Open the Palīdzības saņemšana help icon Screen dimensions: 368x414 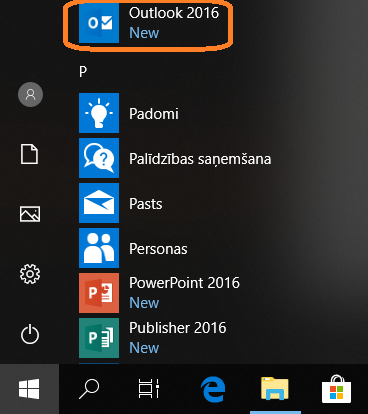pos(99,158)
